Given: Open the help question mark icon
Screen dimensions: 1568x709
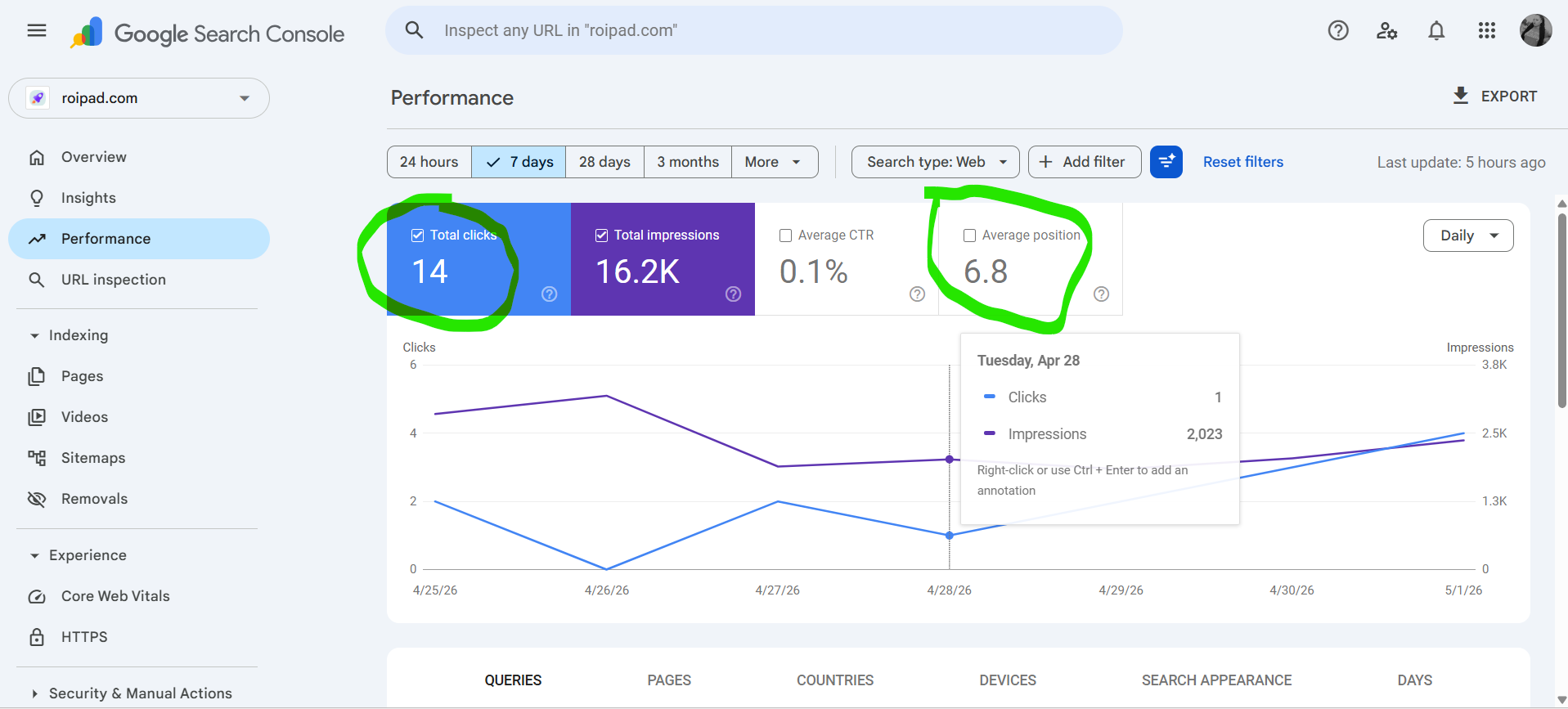Looking at the screenshot, I should coord(1338,30).
